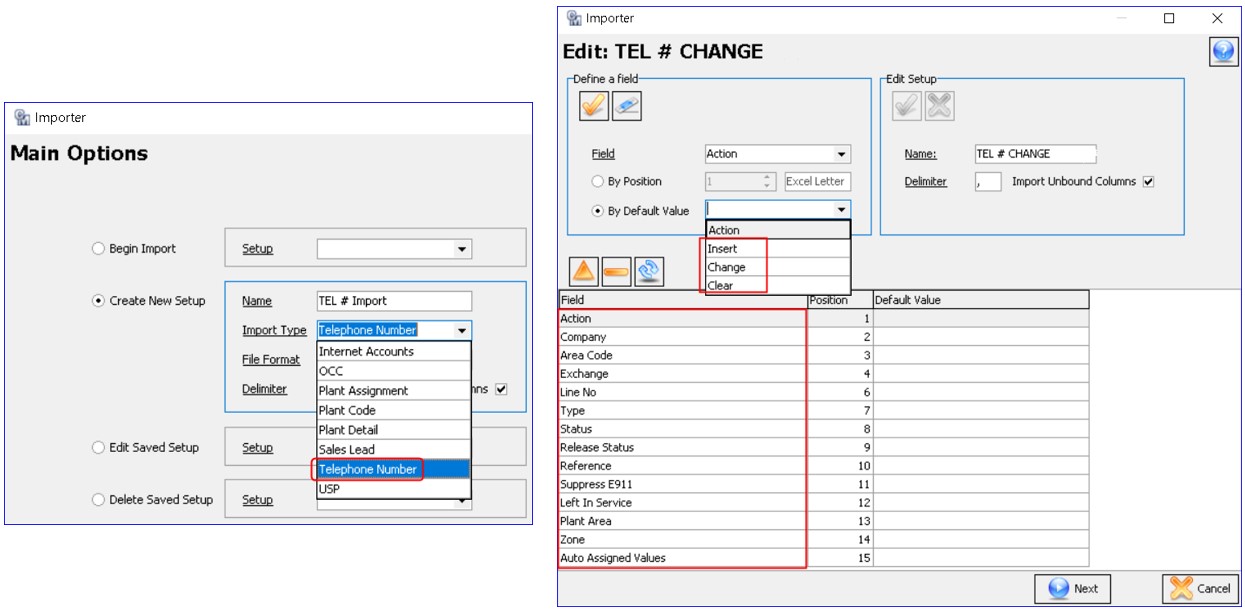Open help using the globe icon top right
Screen dimensions: 1245x610
point(1226,52)
